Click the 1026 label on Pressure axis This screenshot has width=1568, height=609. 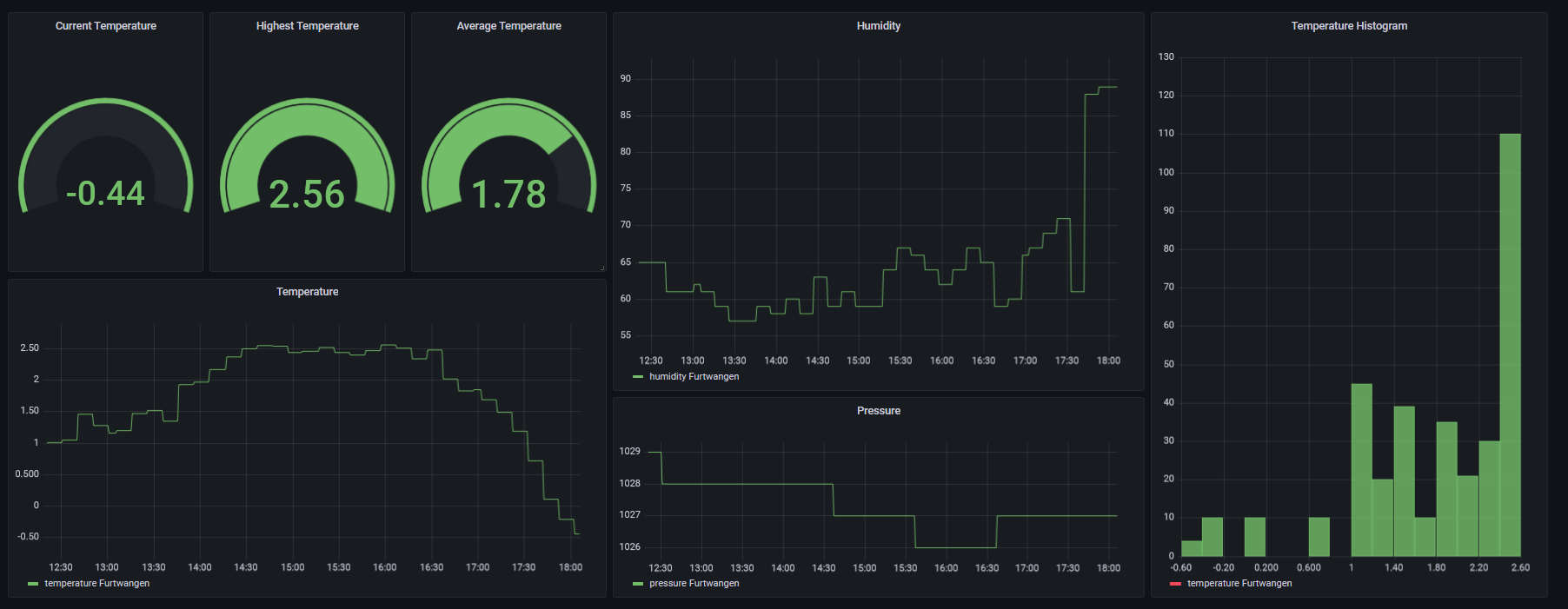click(x=630, y=547)
